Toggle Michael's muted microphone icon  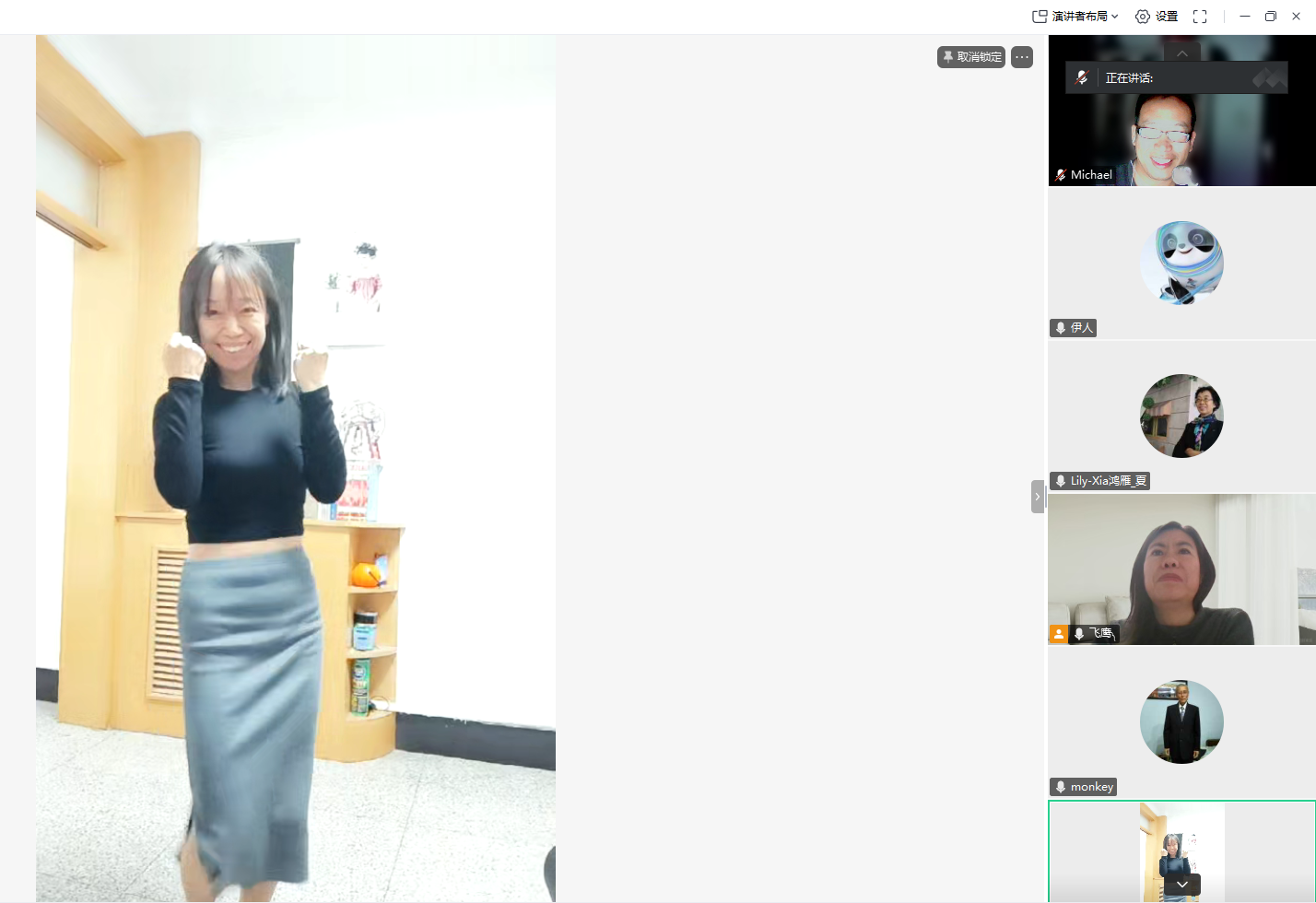[1061, 175]
